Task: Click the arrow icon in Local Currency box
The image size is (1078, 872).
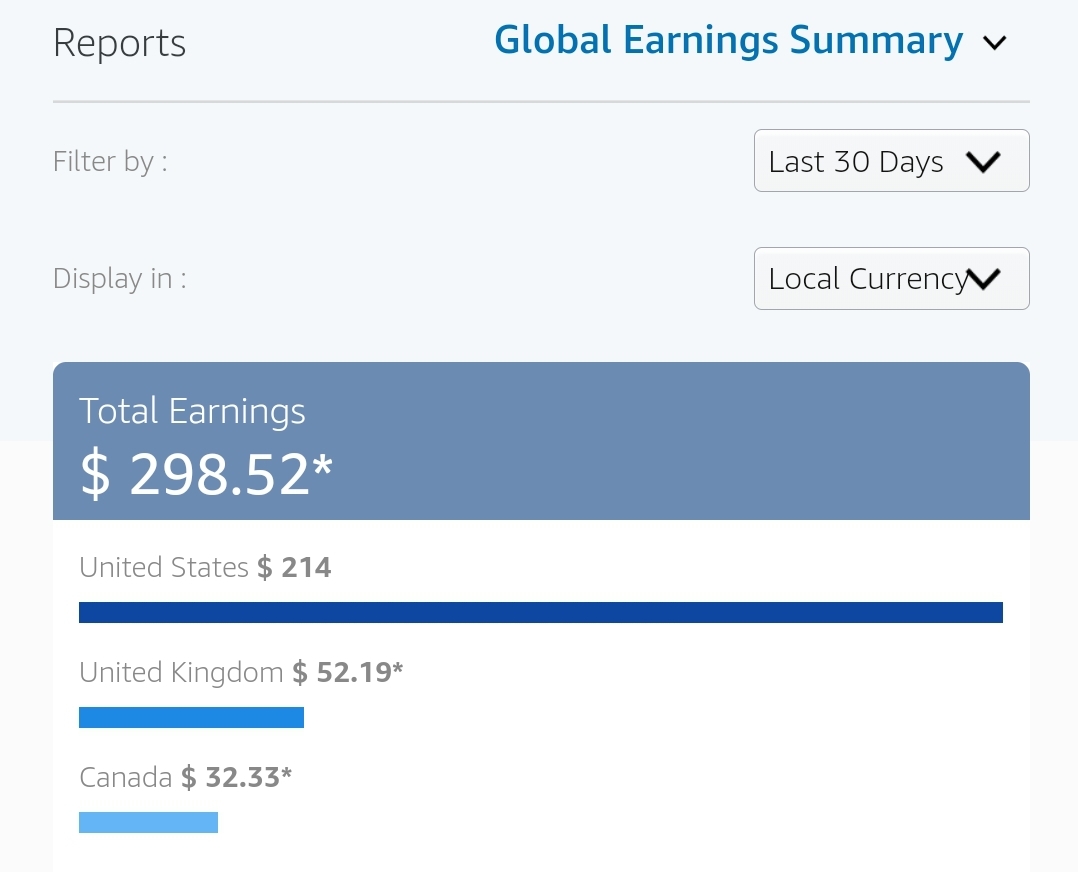Action: click(984, 279)
